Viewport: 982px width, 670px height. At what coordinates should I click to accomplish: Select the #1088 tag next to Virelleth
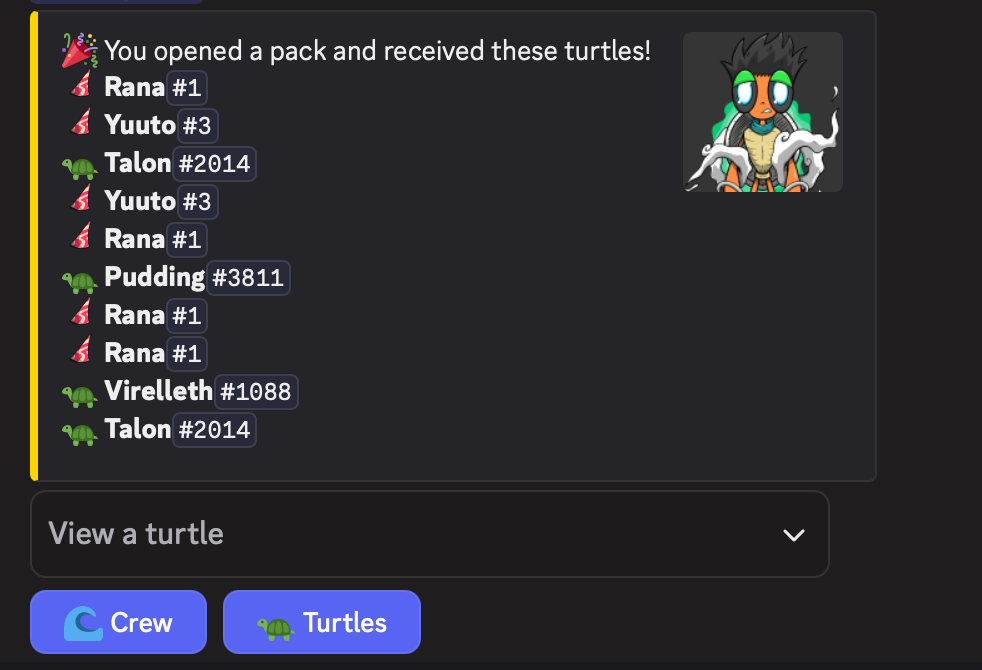tap(257, 391)
